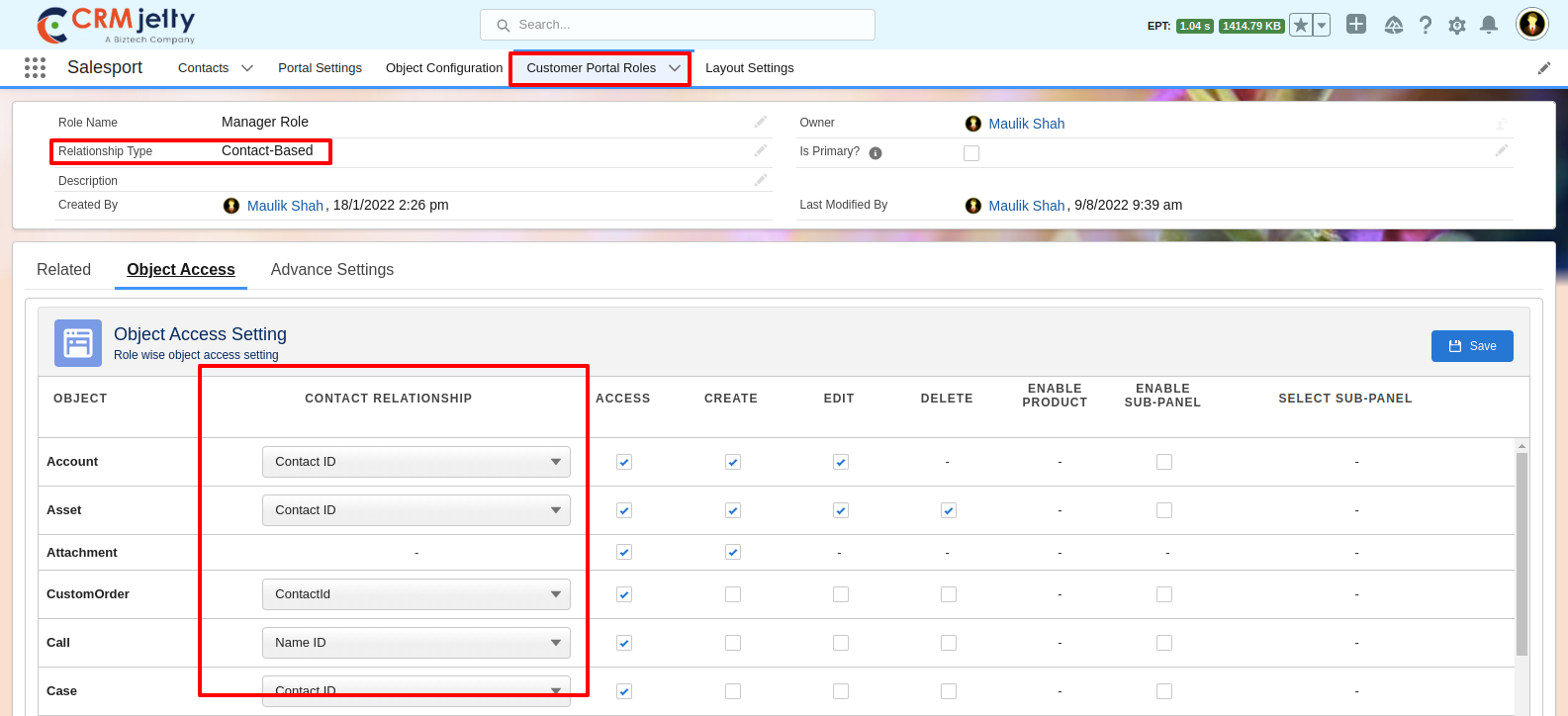1568x716 pixels.
Task: Open the Layout Settings nav tab
Action: pyautogui.click(x=749, y=68)
